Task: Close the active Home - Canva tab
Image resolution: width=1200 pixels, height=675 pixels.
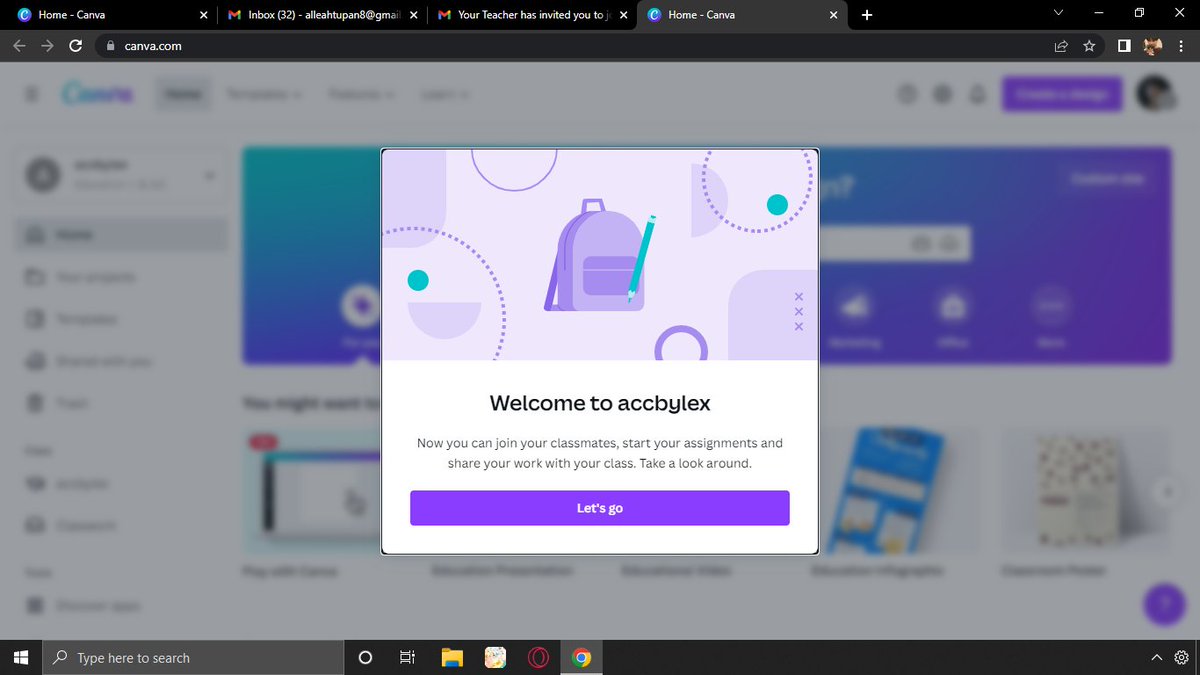Action: click(833, 15)
